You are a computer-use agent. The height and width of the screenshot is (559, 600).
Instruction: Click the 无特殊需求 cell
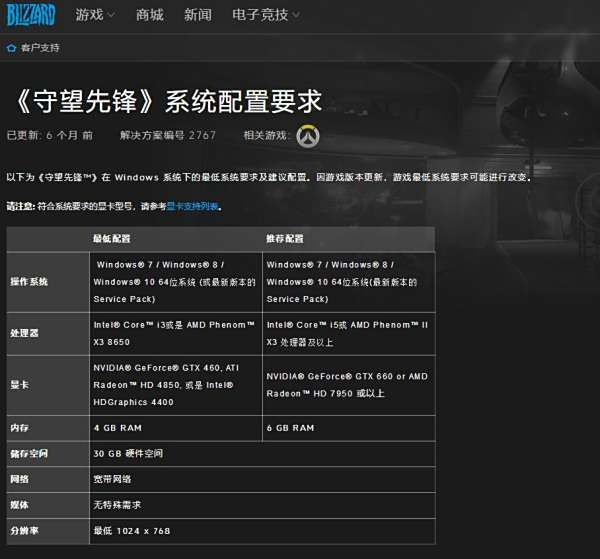[x=262, y=505]
